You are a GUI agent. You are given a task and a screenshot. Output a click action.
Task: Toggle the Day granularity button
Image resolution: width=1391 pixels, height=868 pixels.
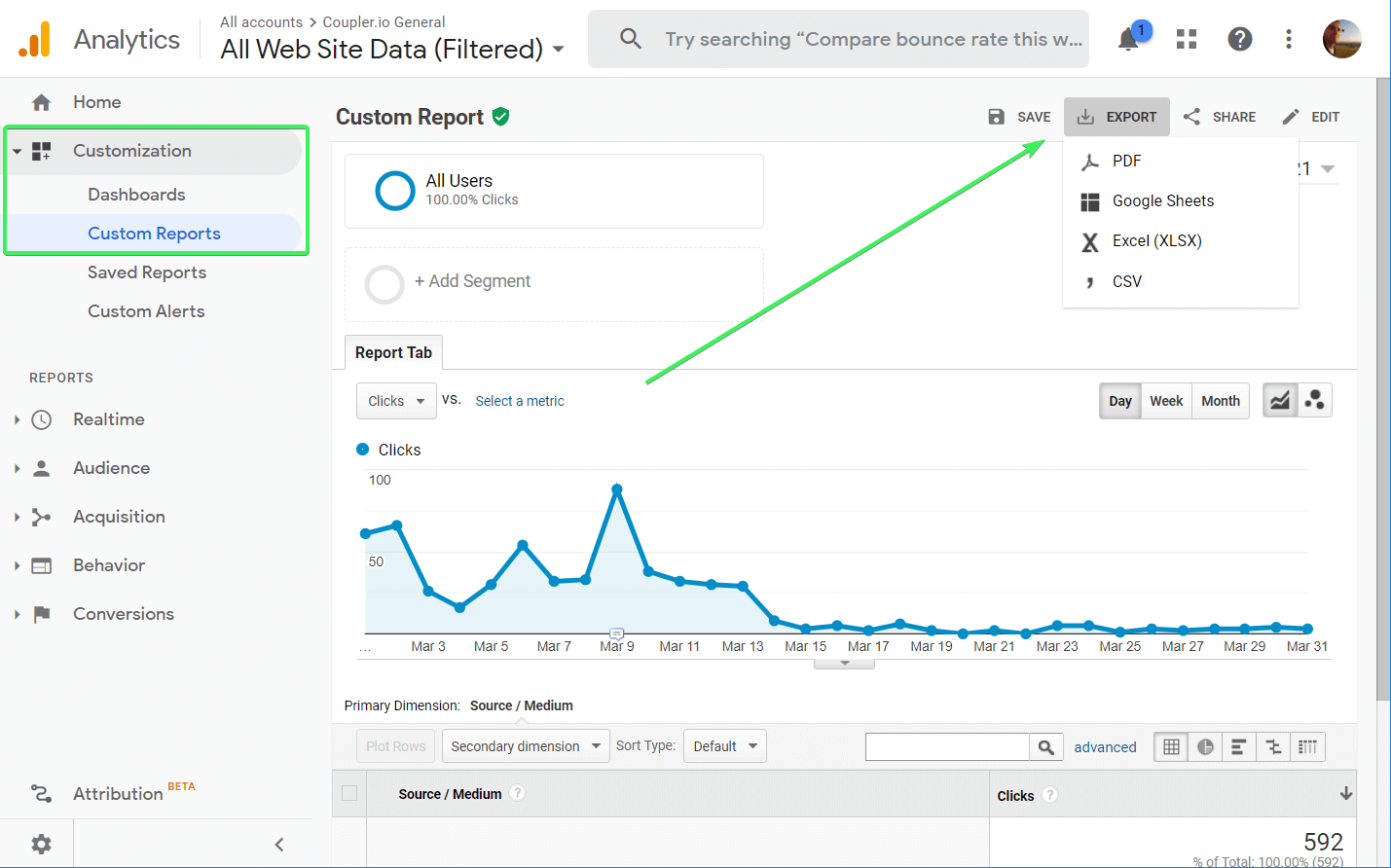click(x=1120, y=401)
